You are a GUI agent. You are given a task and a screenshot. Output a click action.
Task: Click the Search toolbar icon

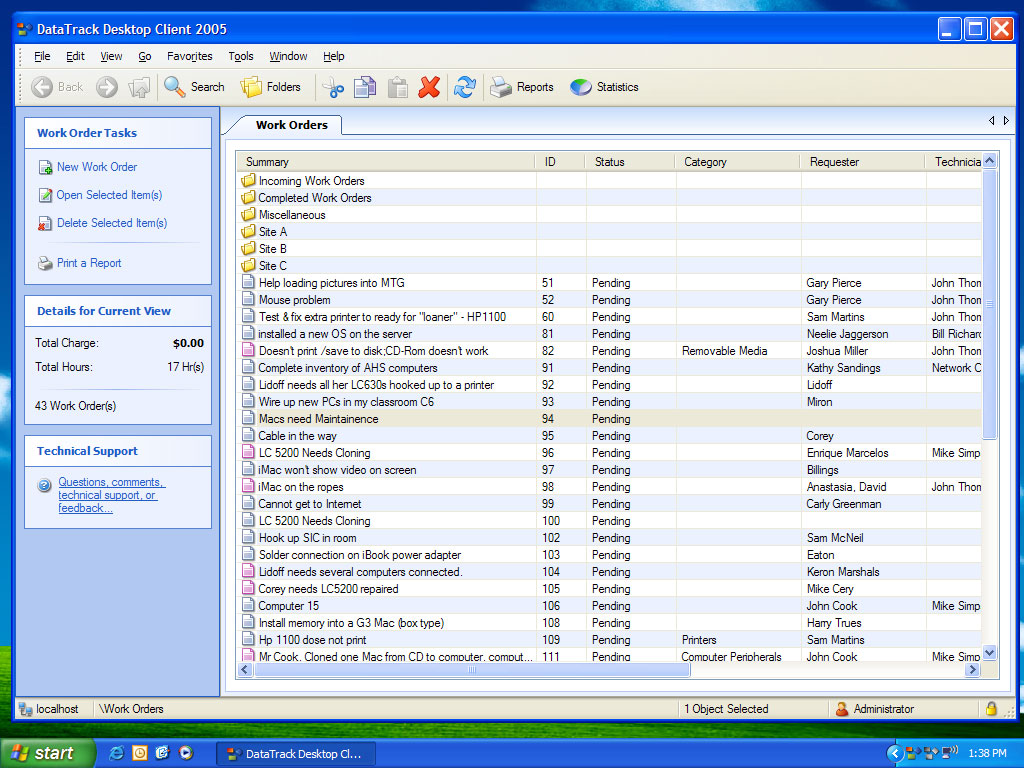click(x=195, y=87)
